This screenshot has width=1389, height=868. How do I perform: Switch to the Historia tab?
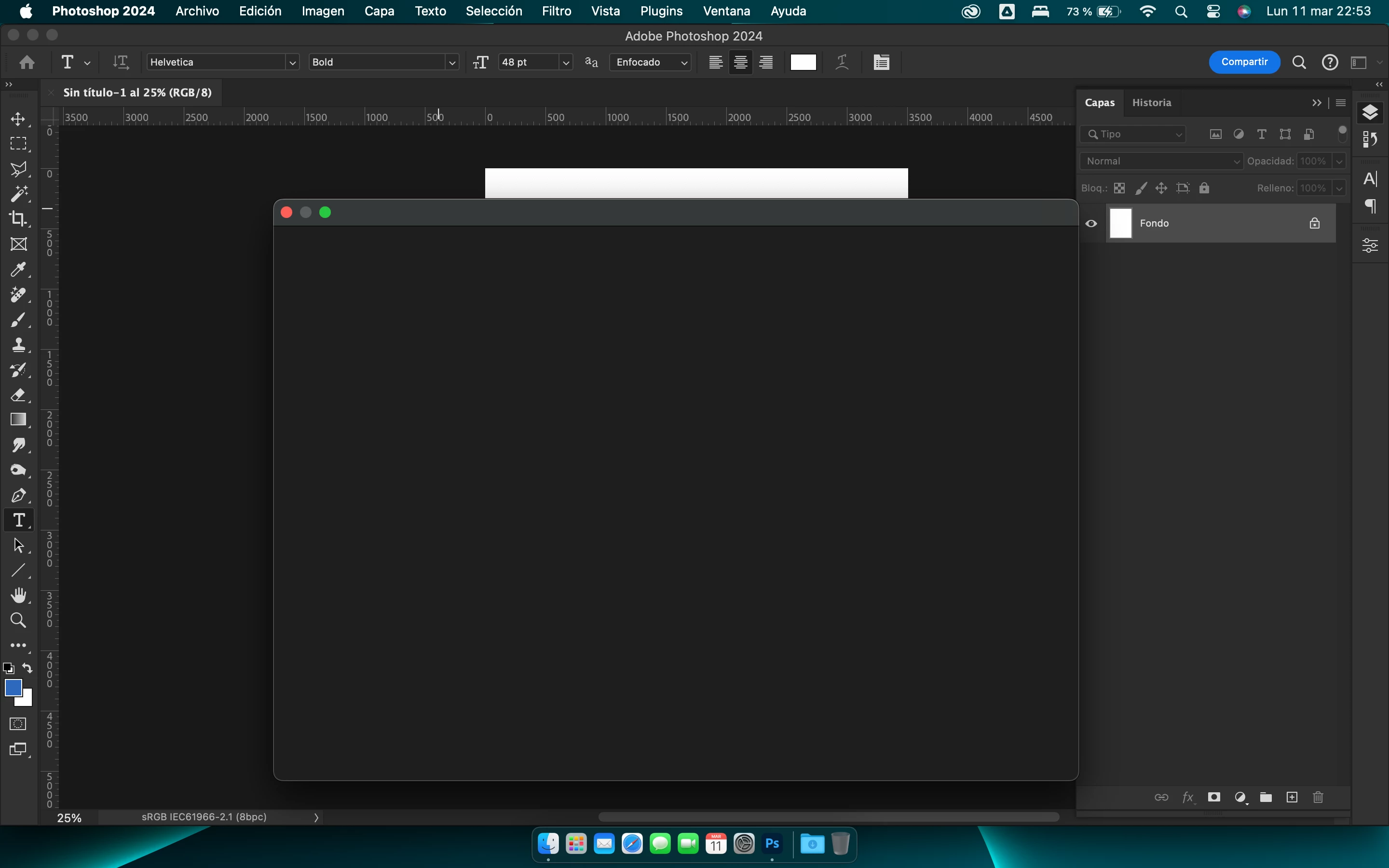1151,103
